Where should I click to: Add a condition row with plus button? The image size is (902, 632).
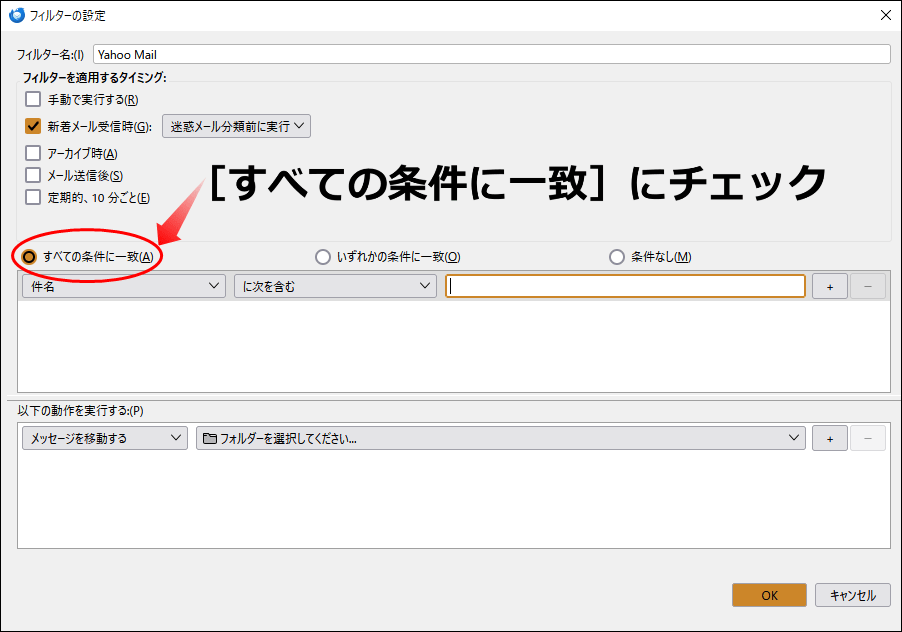(x=830, y=286)
